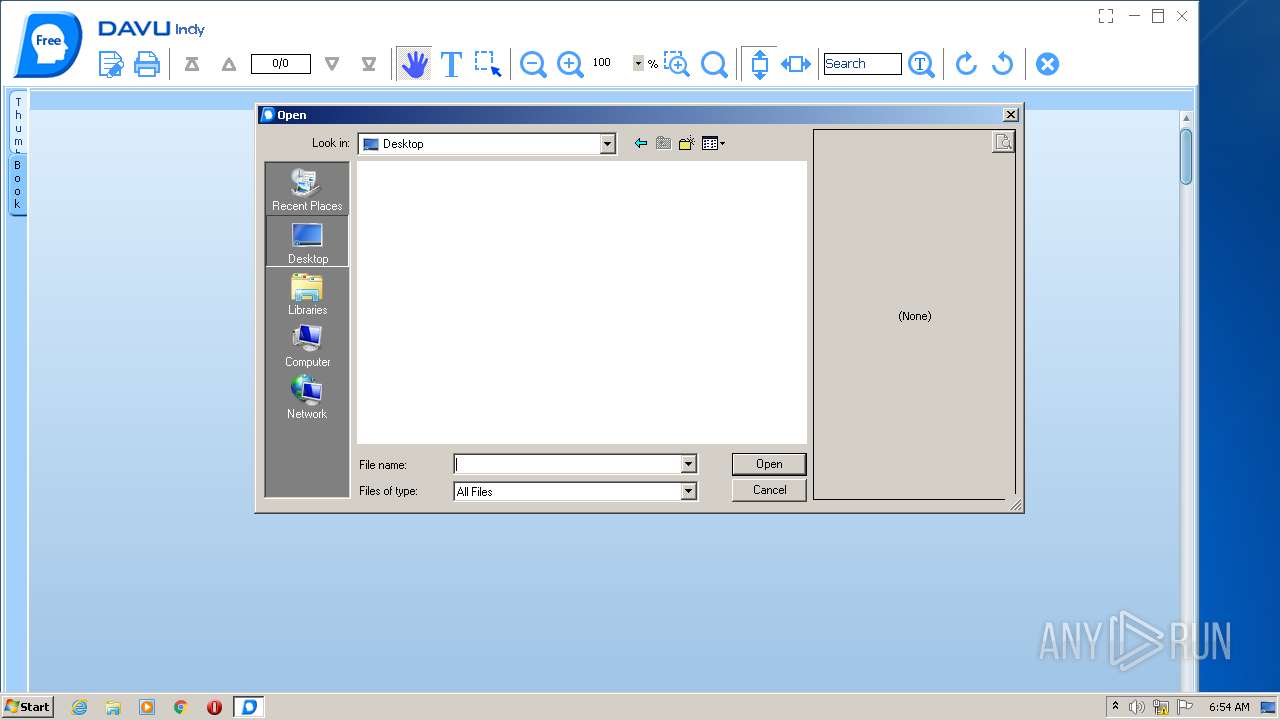The image size is (1280, 720).
Task: Click the Cancel button
Action: 769,490
